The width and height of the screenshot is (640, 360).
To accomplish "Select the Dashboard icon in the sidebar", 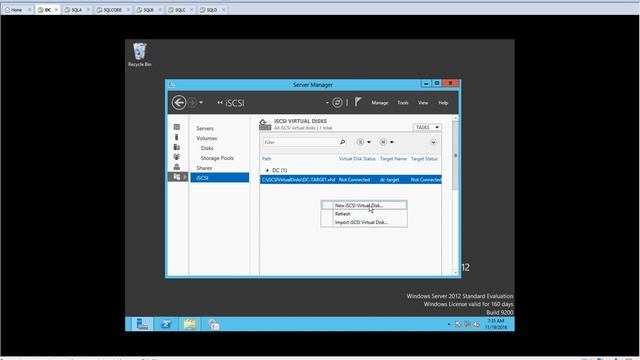I will [x=177, y=127].
